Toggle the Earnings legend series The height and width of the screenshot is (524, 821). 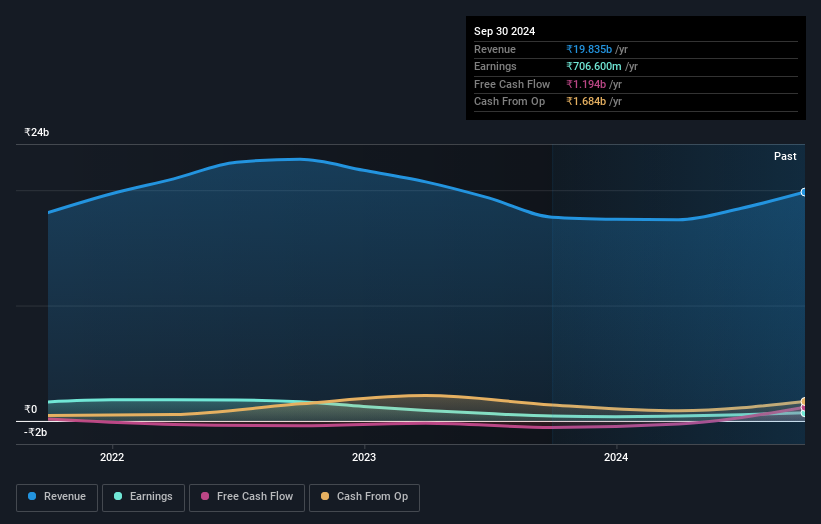(x=143, y=497)
